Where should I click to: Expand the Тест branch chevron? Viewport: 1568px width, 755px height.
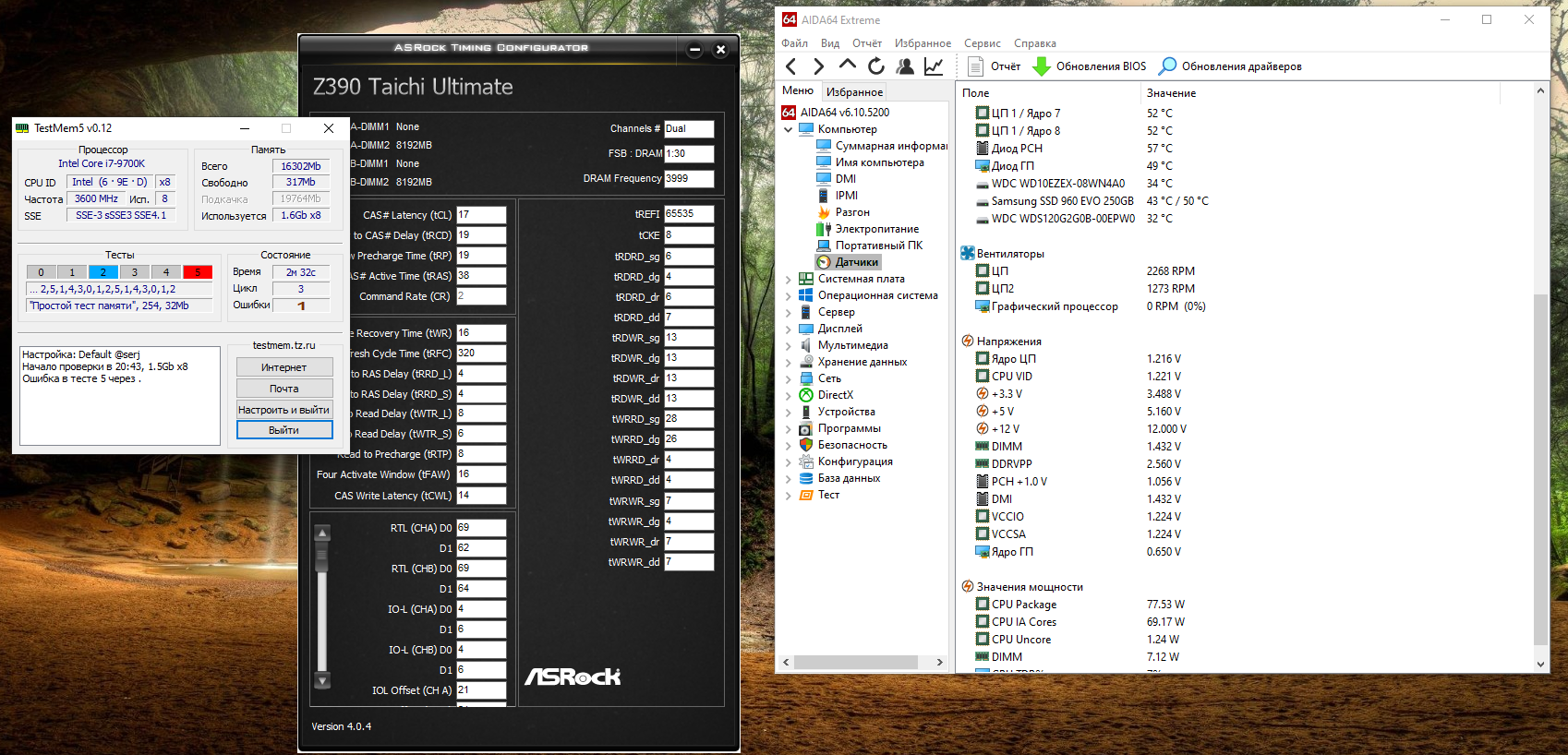pyautogui.click(x=788, y=495)
